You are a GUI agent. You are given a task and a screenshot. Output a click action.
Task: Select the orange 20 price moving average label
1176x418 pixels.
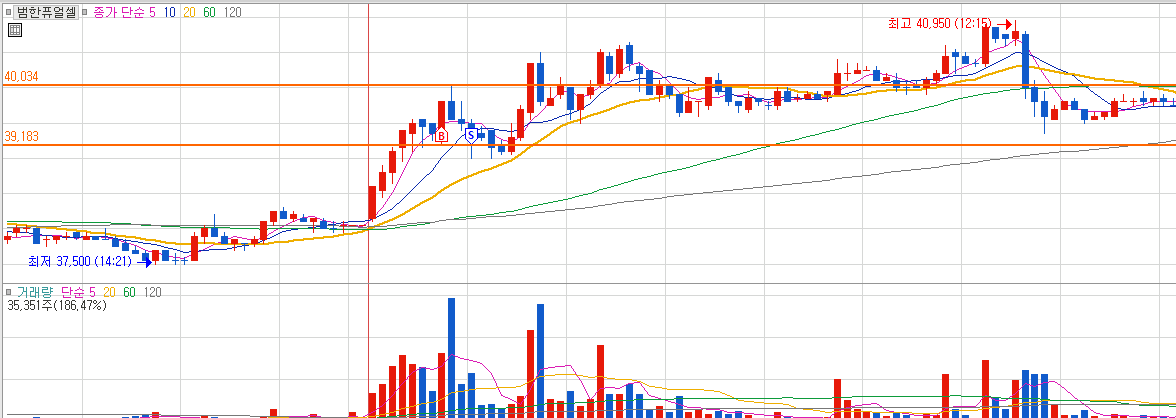click(189, 13)
